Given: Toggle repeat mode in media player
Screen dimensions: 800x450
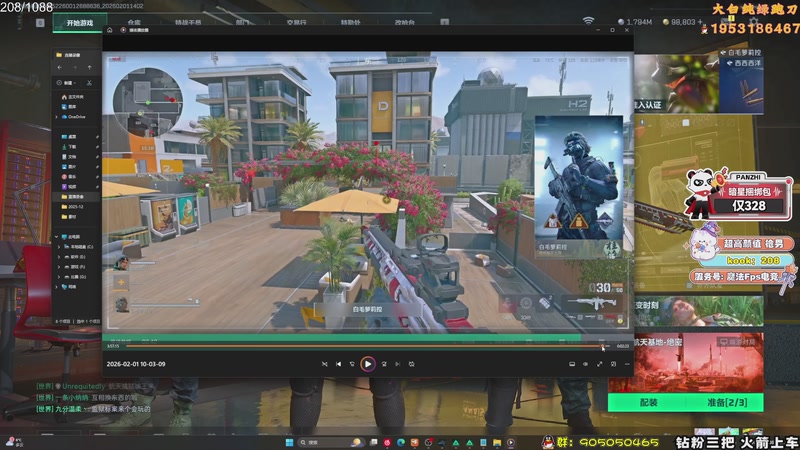Looking at the screenshot, I should (x=412, y=364).
